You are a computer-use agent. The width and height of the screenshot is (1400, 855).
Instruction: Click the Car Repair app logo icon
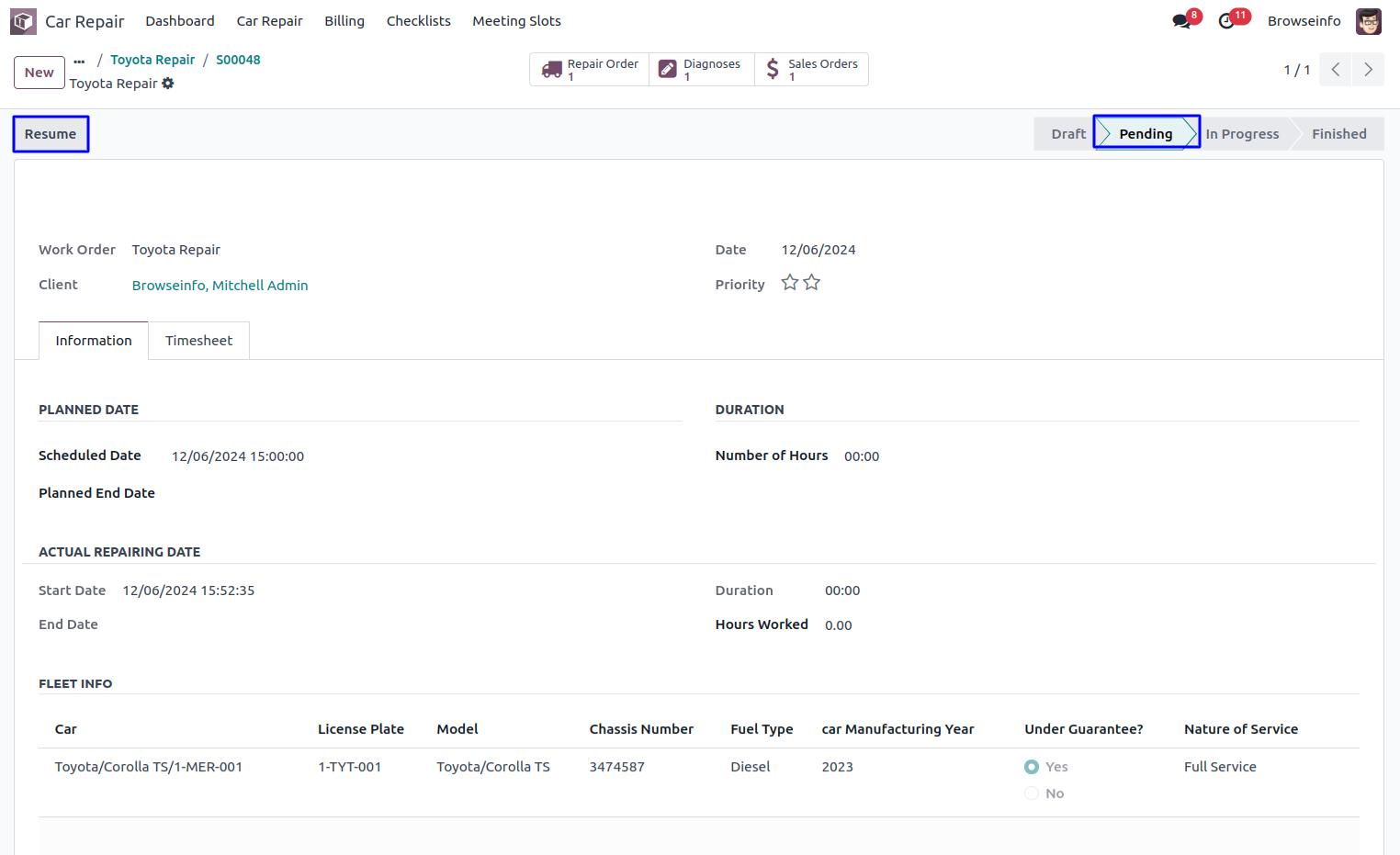[x=23, y=21]
